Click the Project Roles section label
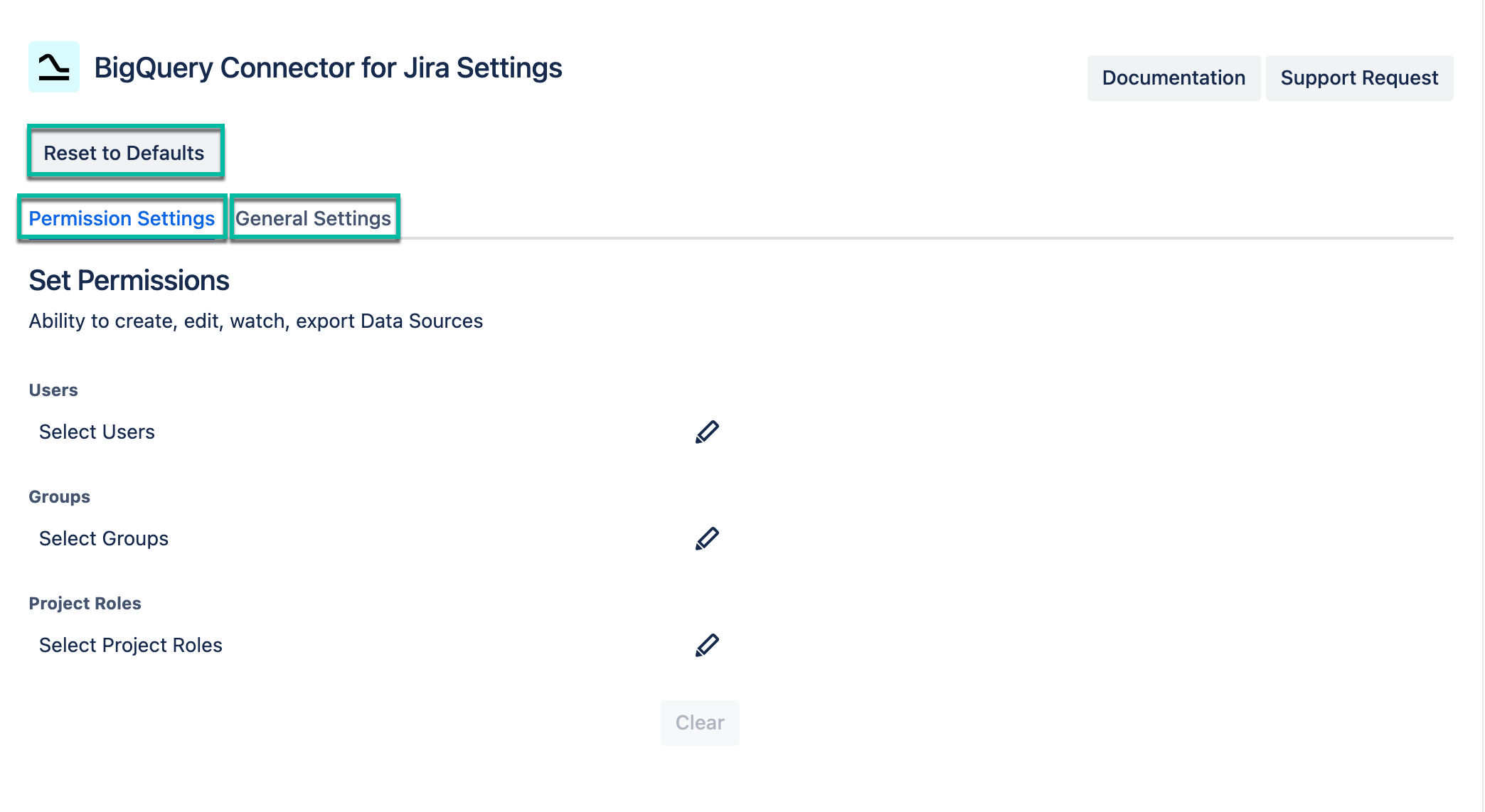Viewport: 1485px width, 812px height. click(x=85, y=603)
